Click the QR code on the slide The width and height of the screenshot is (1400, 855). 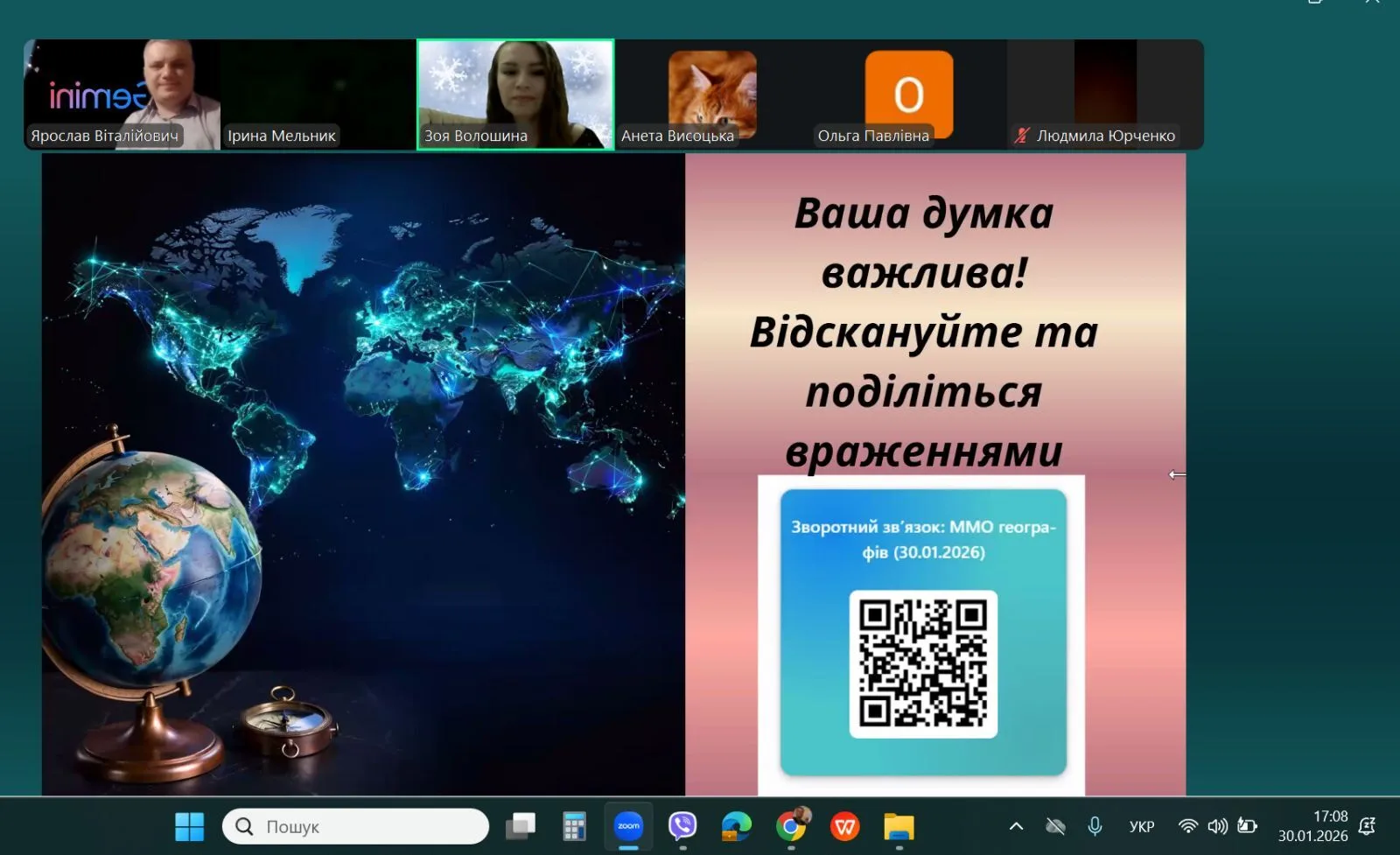(x=923, y=664)
